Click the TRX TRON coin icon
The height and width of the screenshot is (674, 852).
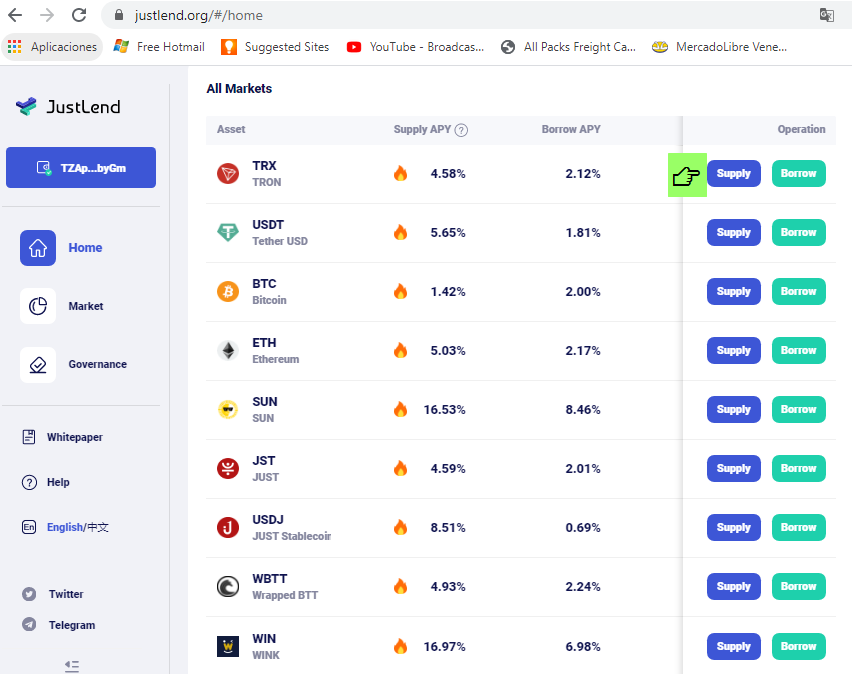(x=228, y=174)
